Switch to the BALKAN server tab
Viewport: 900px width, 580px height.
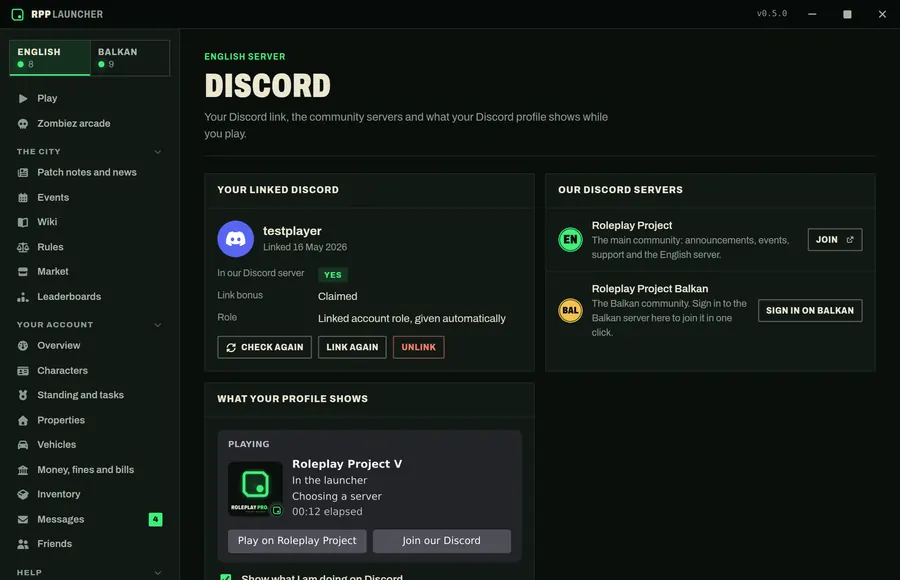[x=130, y=57]
